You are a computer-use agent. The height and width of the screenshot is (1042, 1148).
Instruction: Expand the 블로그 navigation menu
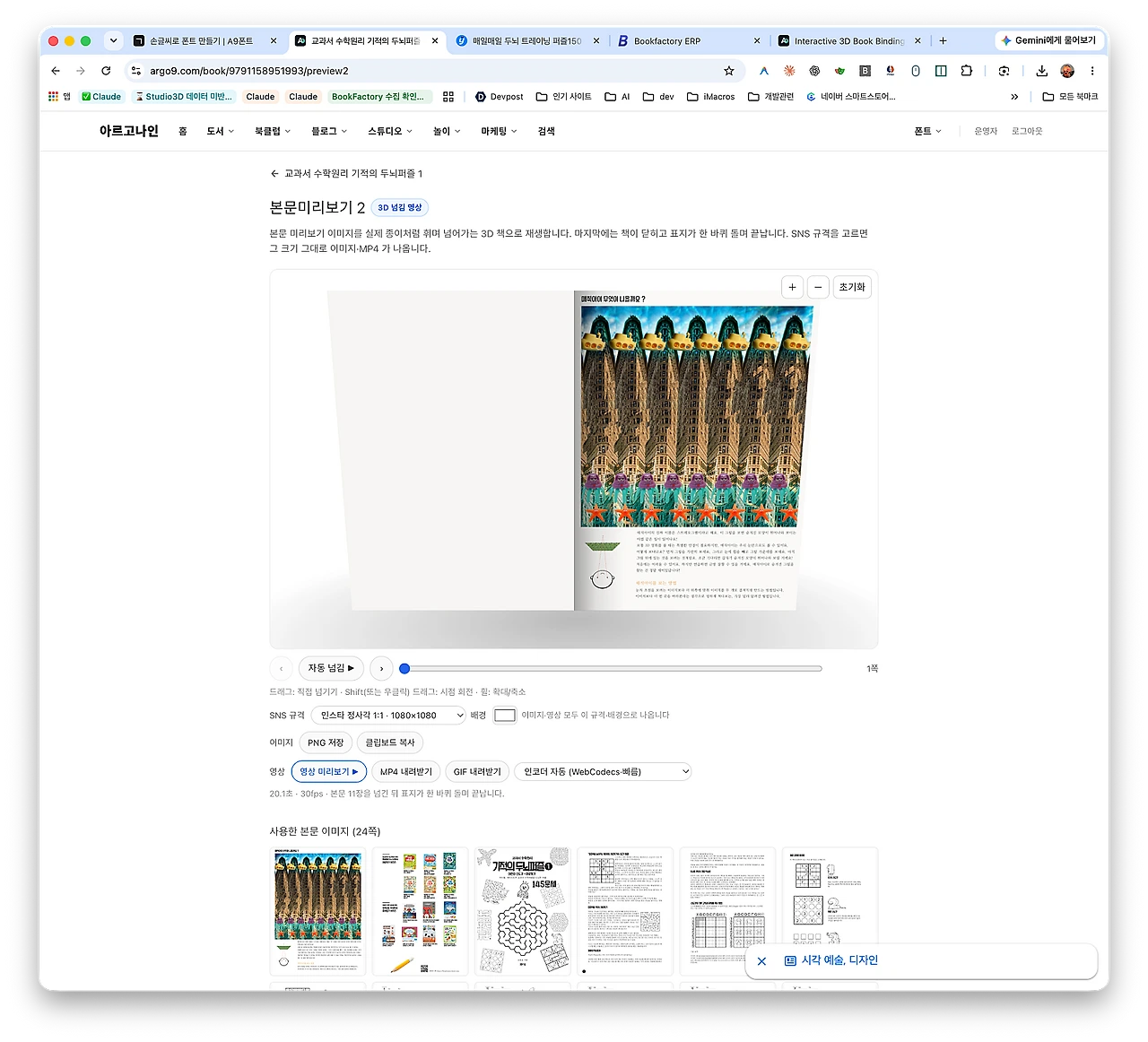coord(329,131)
